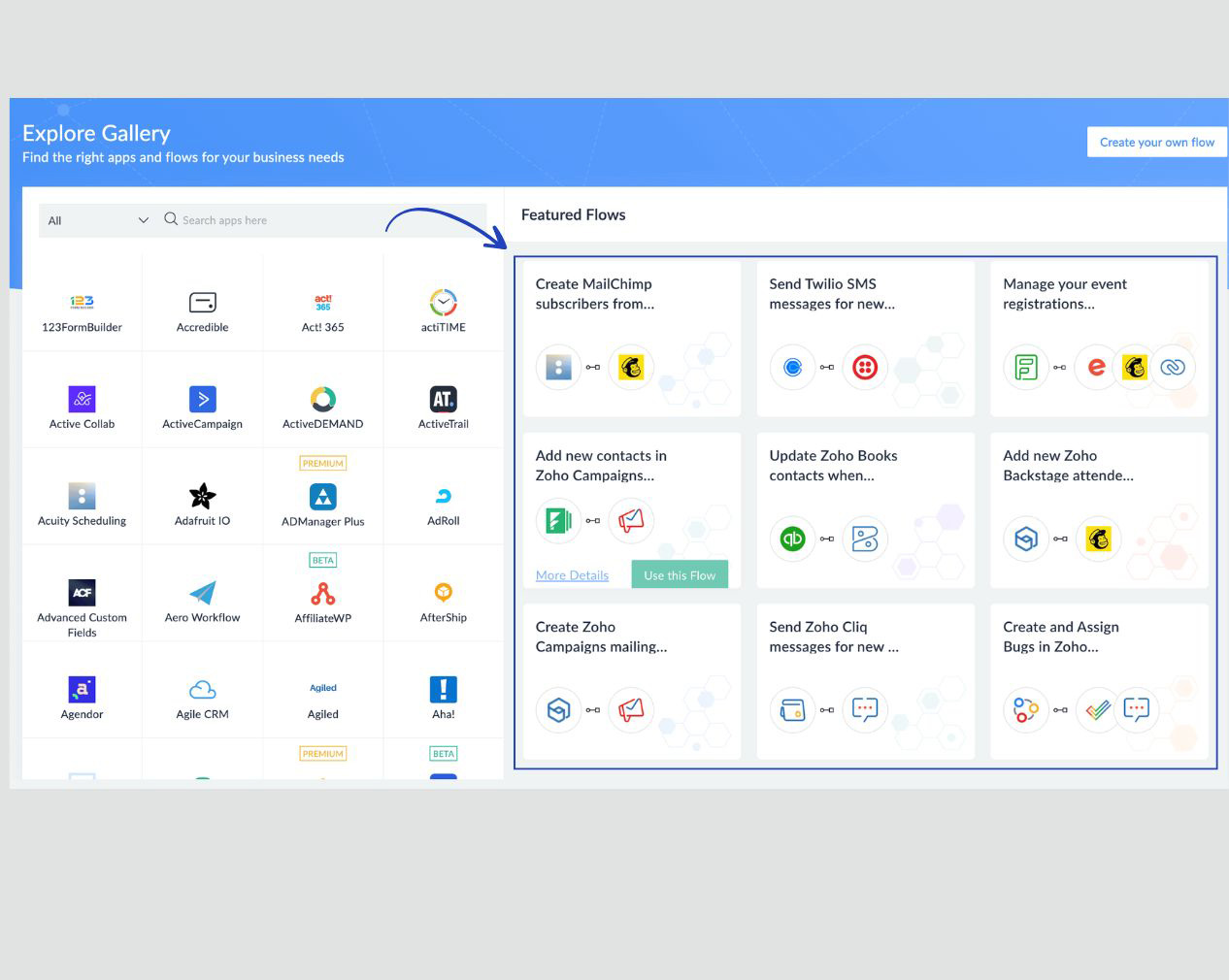Click Twilio icon in Send Twilio SMS card
1229x980 pixels.
click(865, 367)
